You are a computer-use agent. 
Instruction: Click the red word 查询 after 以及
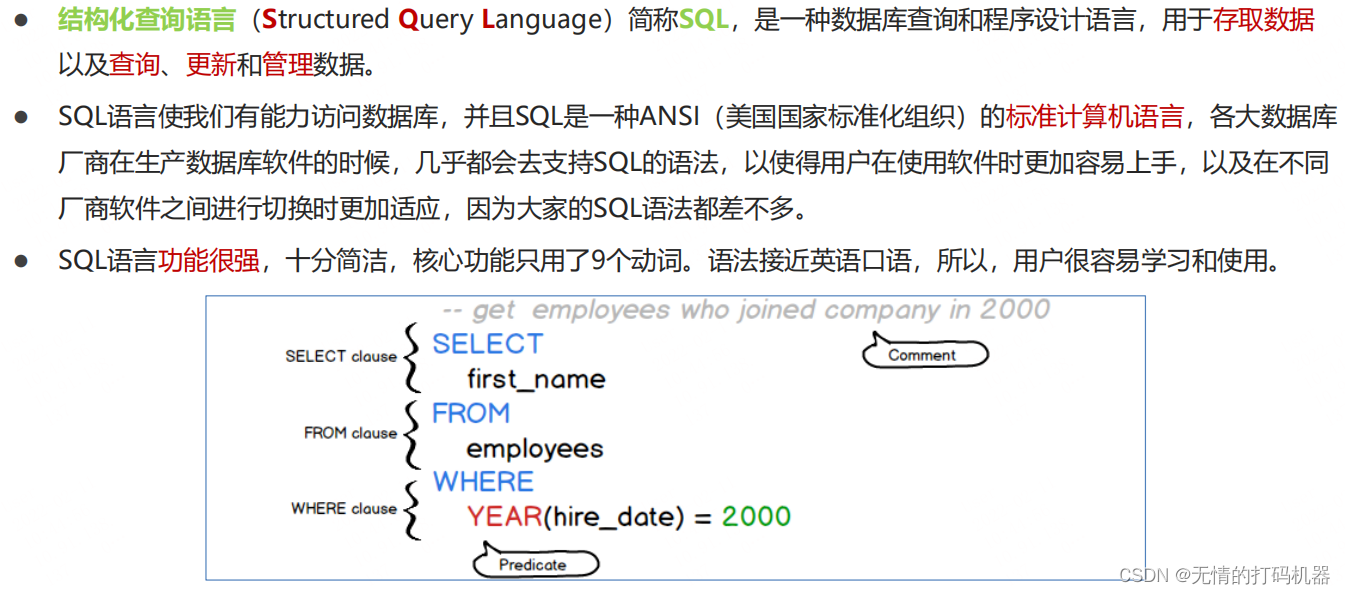coord(135,65)
